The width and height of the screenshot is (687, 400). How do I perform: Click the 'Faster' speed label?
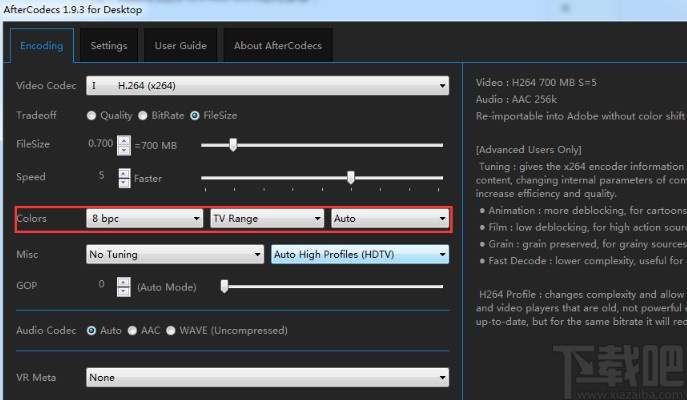[148, 179]
